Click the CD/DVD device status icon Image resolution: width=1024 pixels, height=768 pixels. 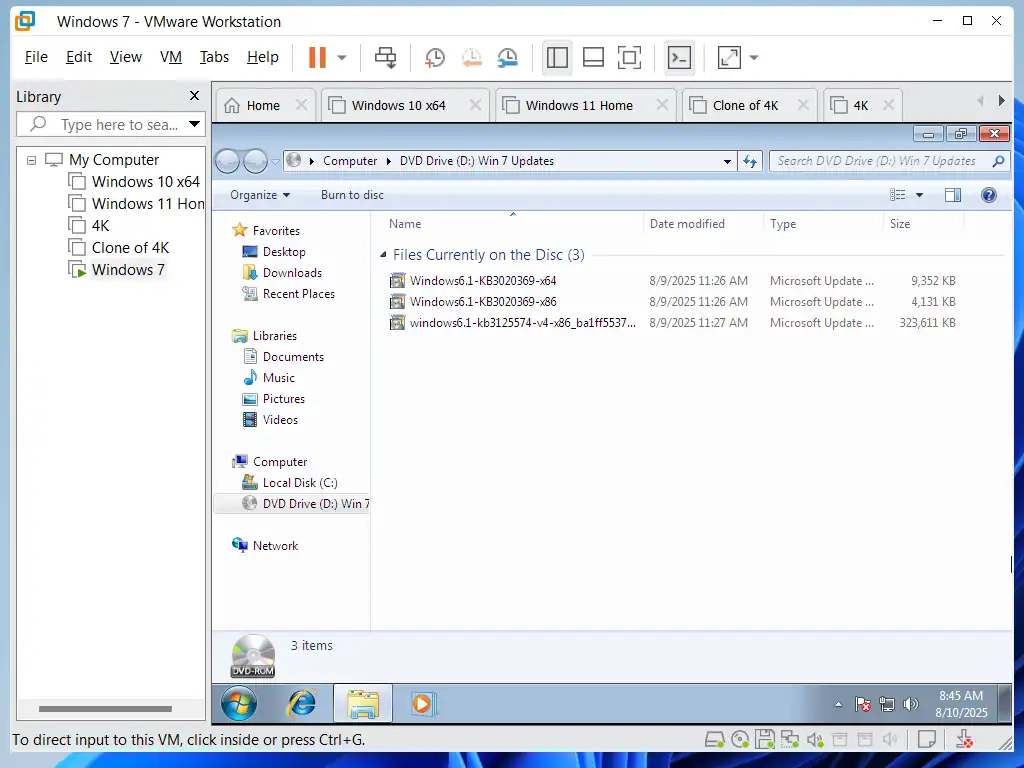pyautogui.click(x=740, y=740)
